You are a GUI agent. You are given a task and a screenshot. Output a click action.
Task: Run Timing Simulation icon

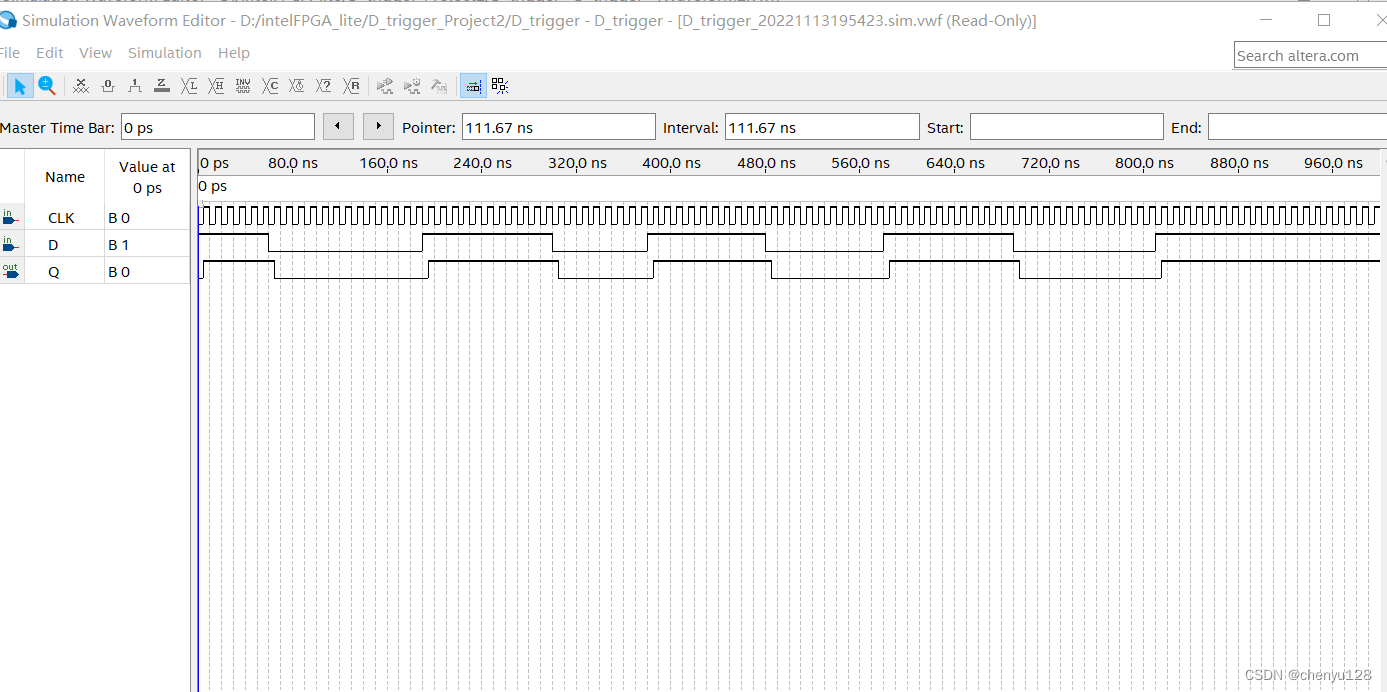412,86
